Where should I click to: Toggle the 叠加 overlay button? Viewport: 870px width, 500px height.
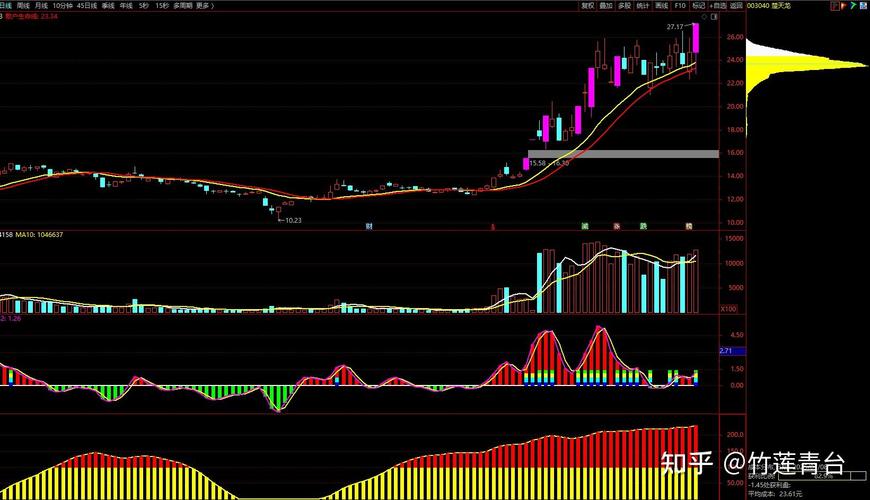click(x=606, y=5)
